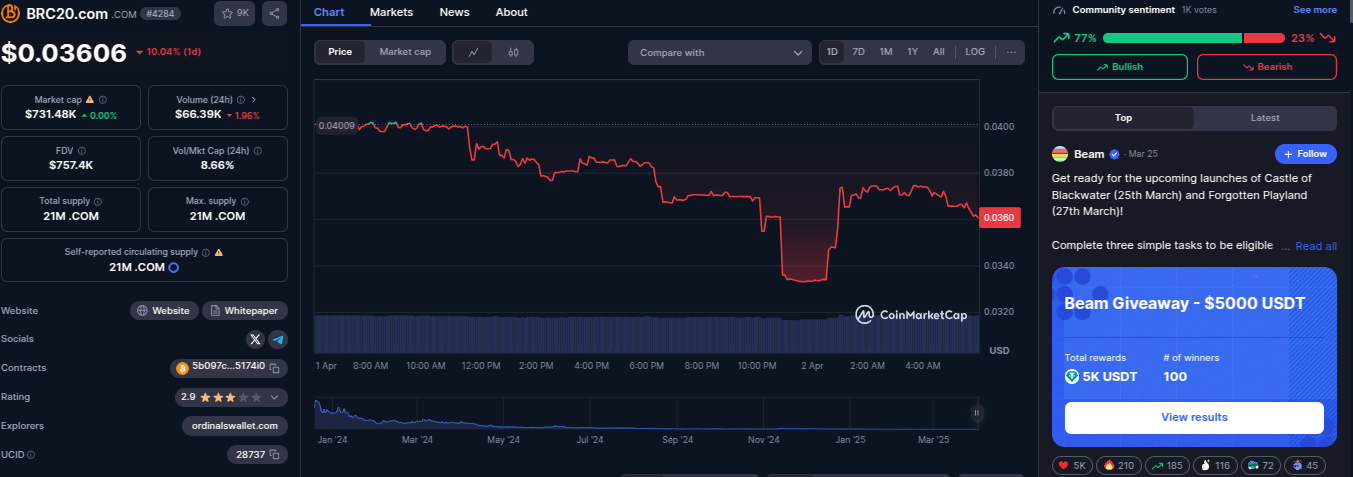The width and height of the screenshot is (1353, 477).
Task: Expand the Rating 2.9 stars dropdown
Action: [275, 397]
